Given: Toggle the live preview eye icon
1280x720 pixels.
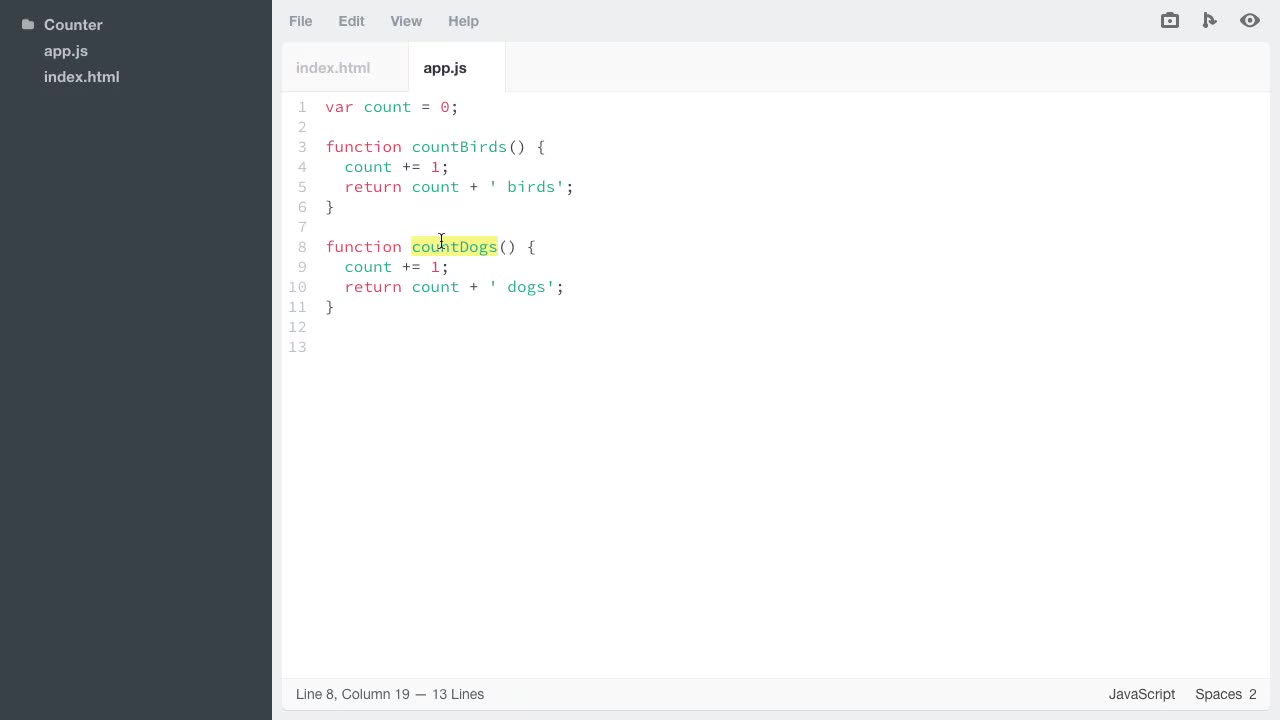Looking at the screenshot, I should click(x=1250, y=20).
